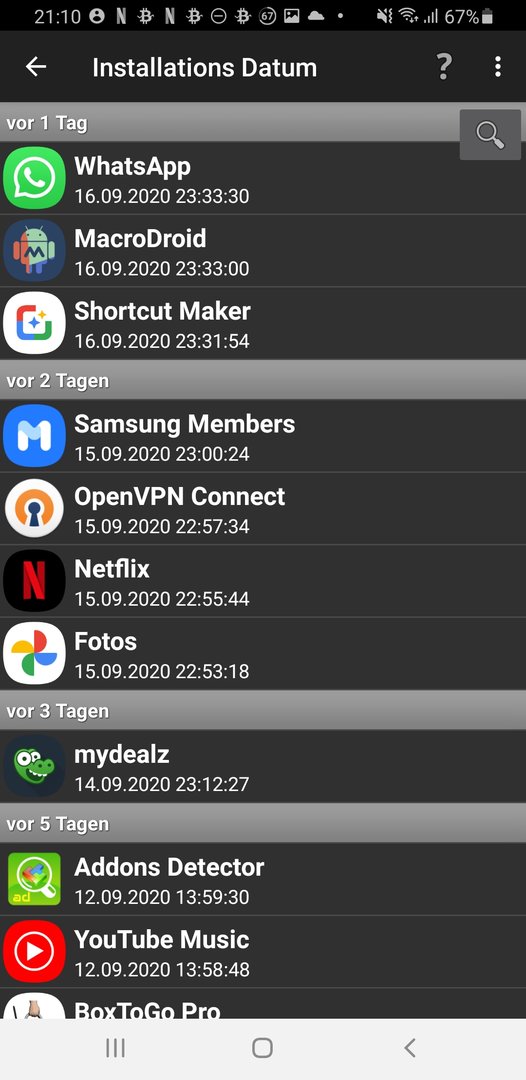
Task: Tap the YouTube Music icon
Action: (34, 951)
